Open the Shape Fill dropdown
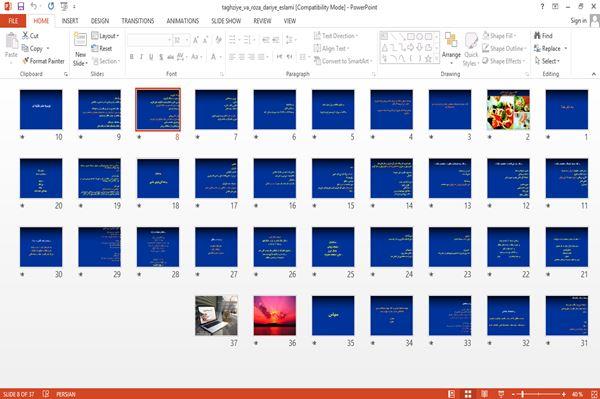 (499, 36)
